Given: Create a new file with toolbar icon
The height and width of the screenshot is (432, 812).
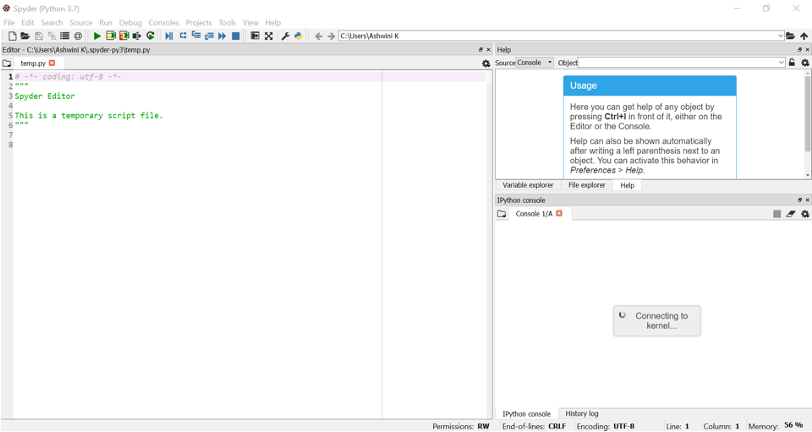Looking at the screenshot, I should [12, 36].
